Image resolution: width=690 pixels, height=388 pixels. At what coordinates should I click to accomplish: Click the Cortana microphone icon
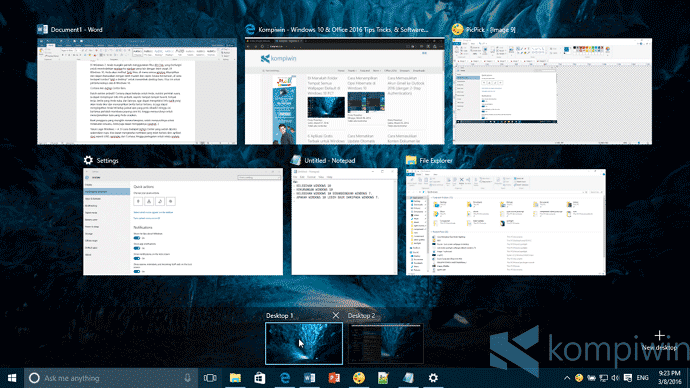[x=187, y=378]
